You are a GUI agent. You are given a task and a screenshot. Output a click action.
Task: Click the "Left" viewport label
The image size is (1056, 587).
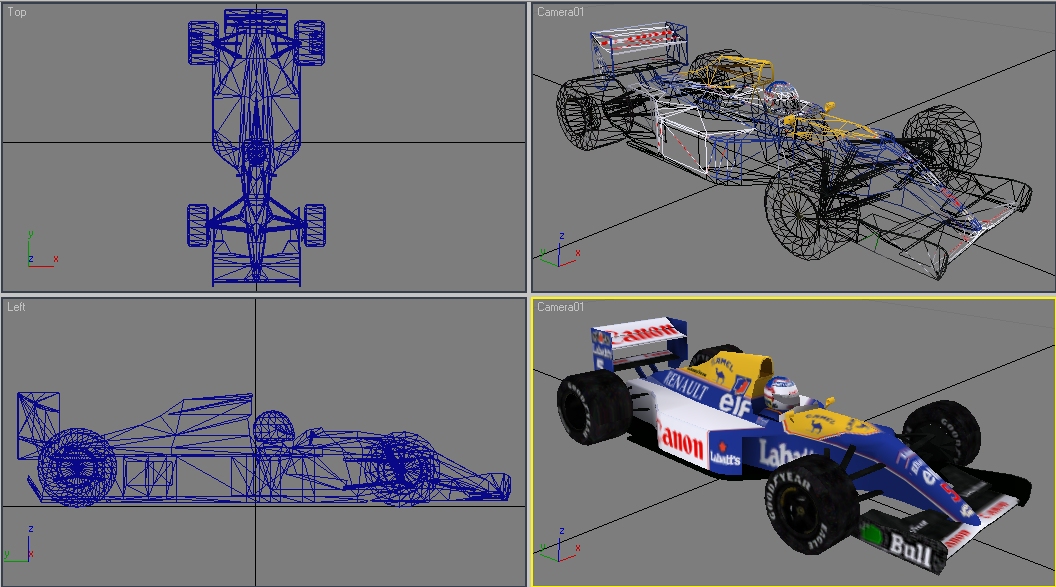coord(16,307)
